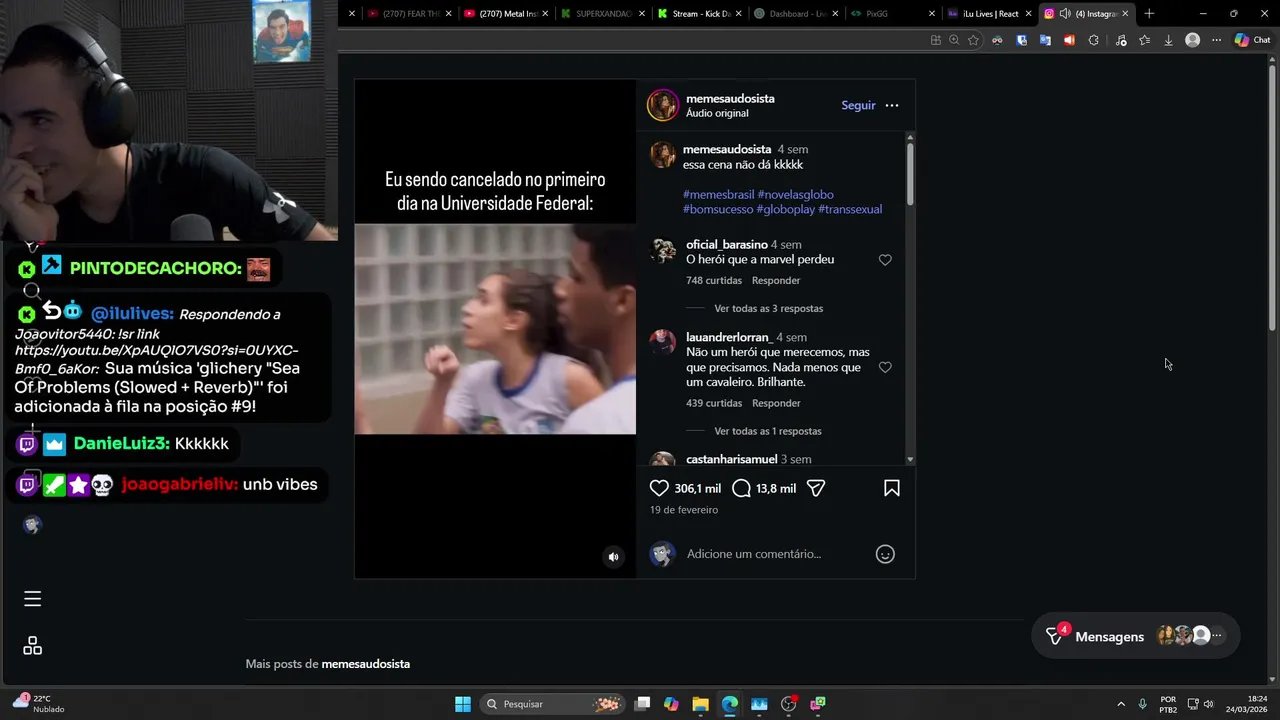The image size is (1280, 720).
Task: Open the Windows Start menu
Action: click(x=463, y=704)
